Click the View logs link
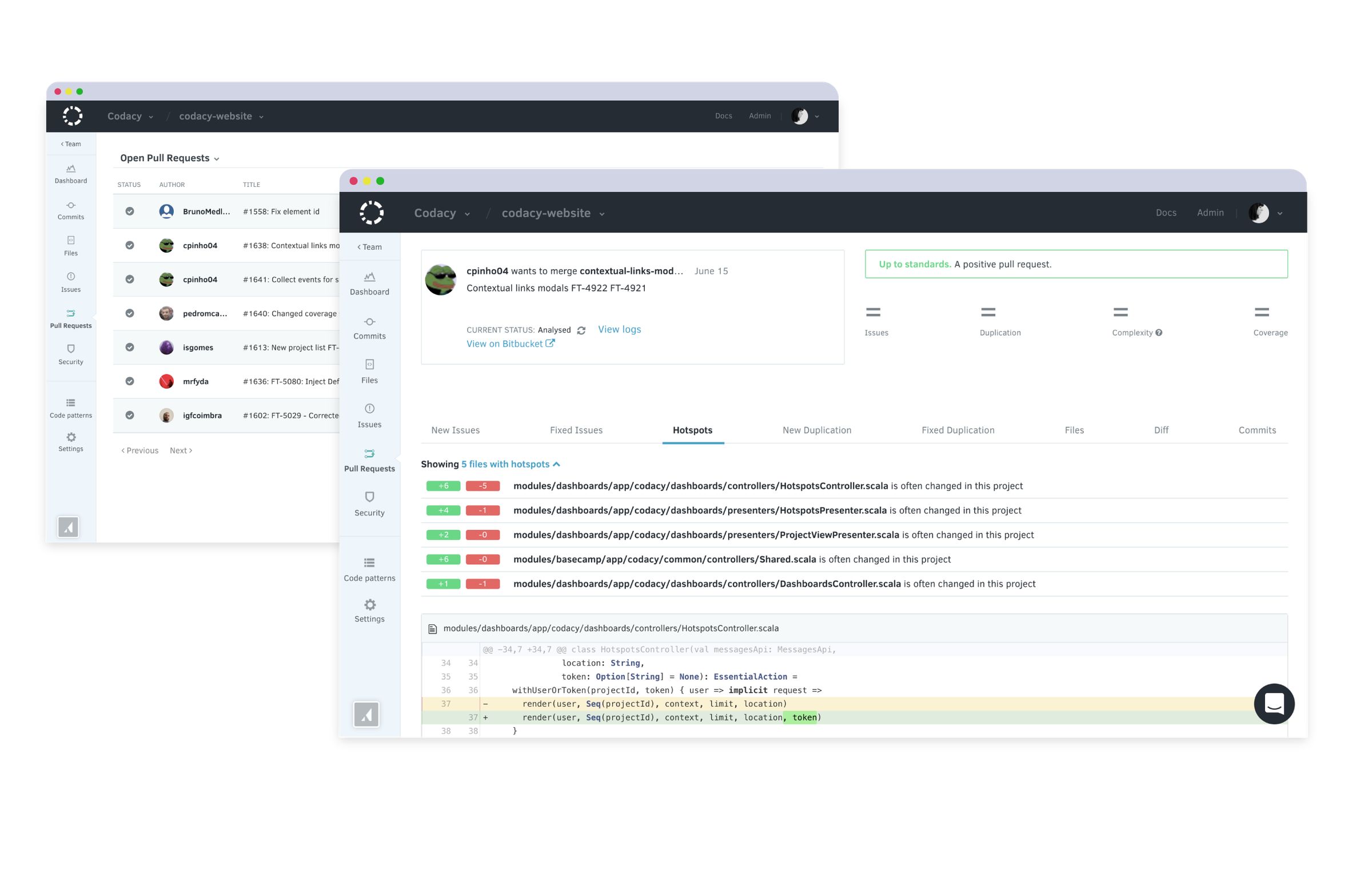The width and height of the screenshot is (1372, 894). 619,329
